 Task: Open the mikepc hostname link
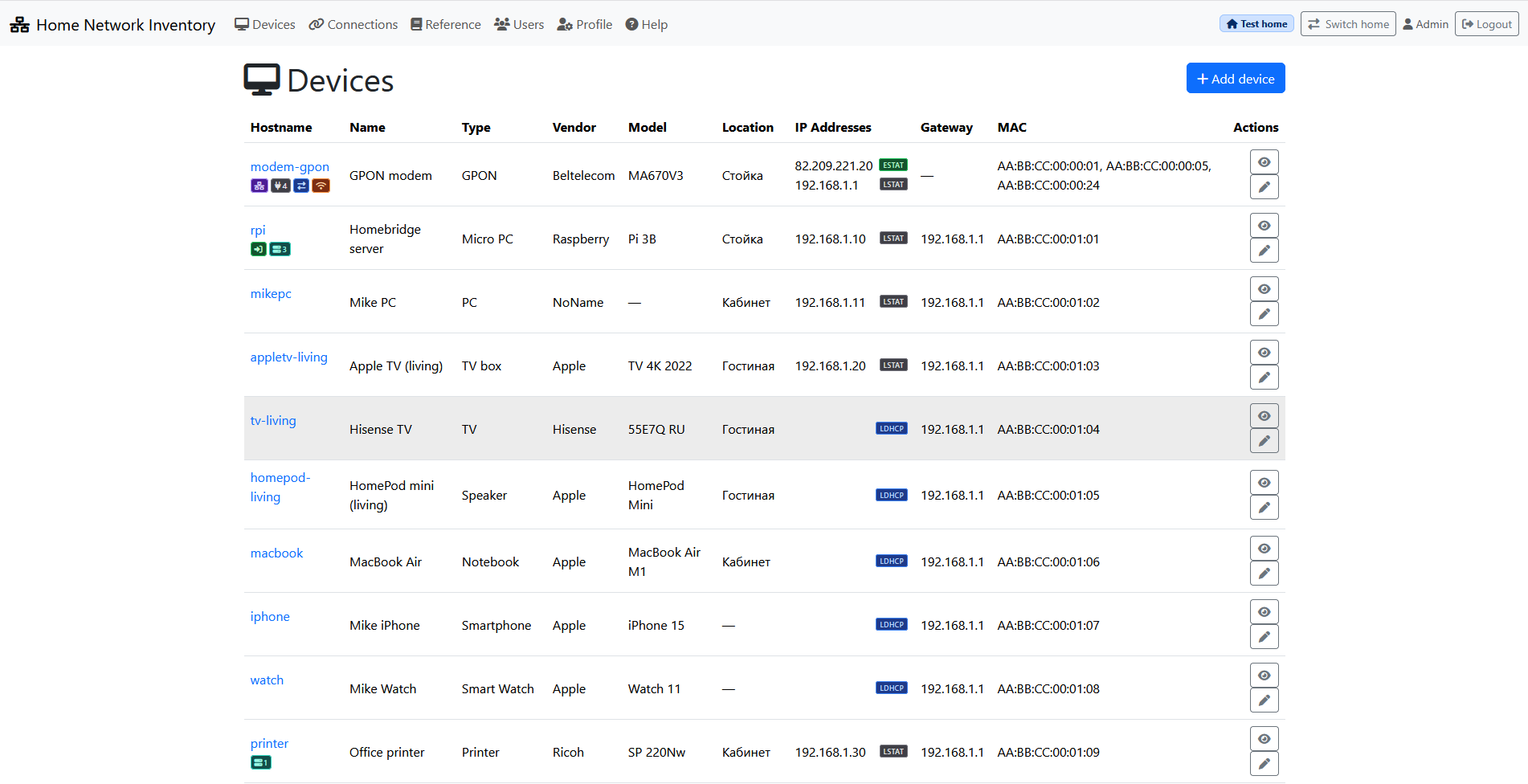tap(271, 293)
